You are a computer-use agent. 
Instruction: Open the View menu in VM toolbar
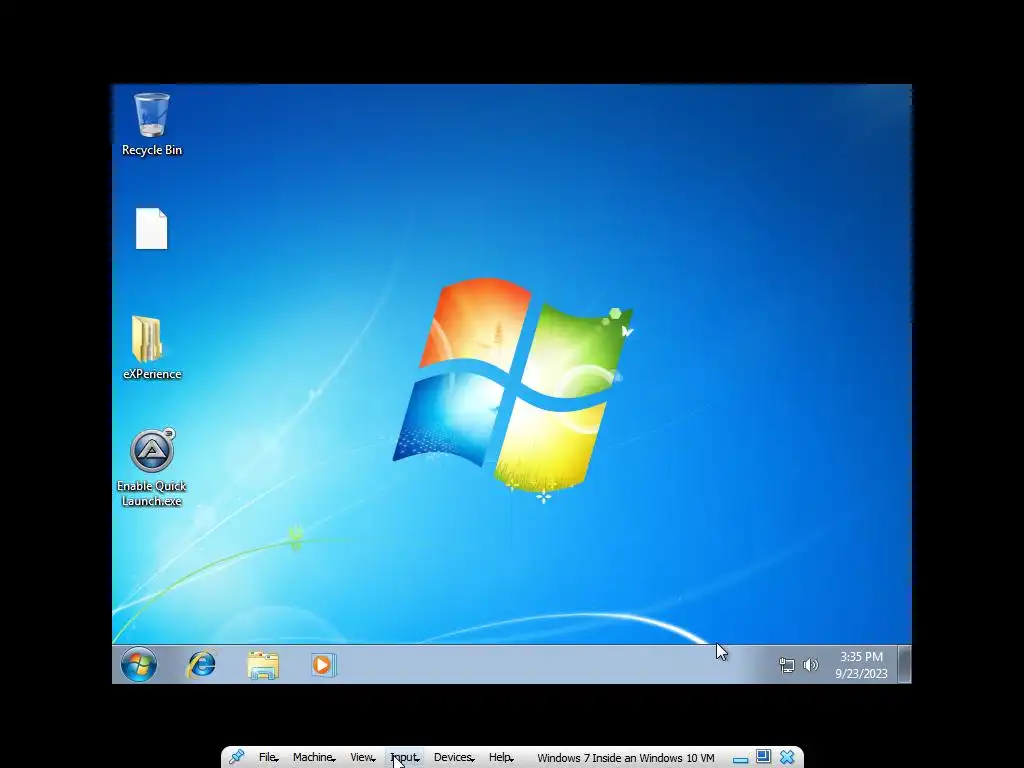tap(362, 758)
